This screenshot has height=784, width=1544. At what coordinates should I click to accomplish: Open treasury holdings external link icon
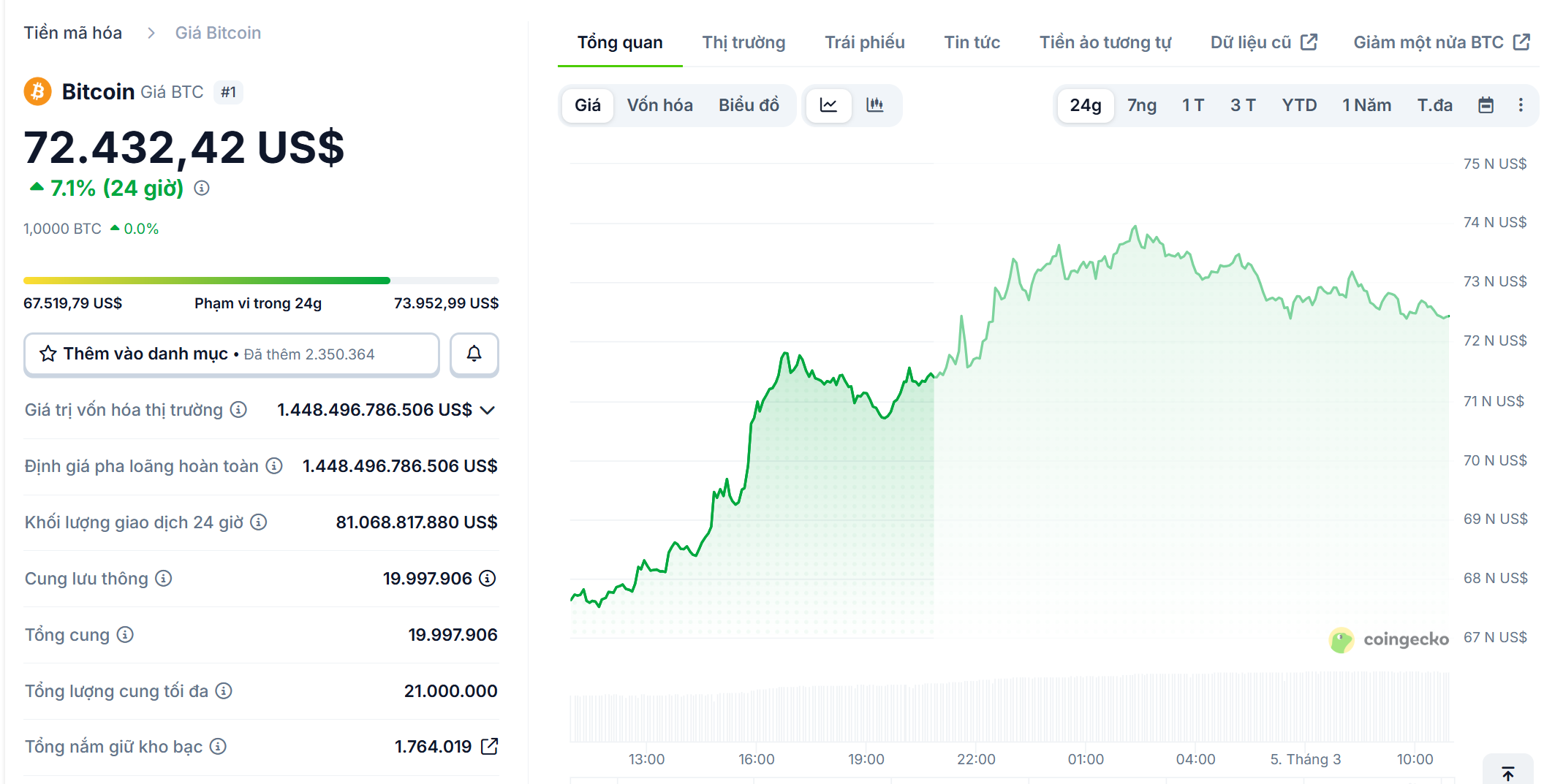[489, 747]
